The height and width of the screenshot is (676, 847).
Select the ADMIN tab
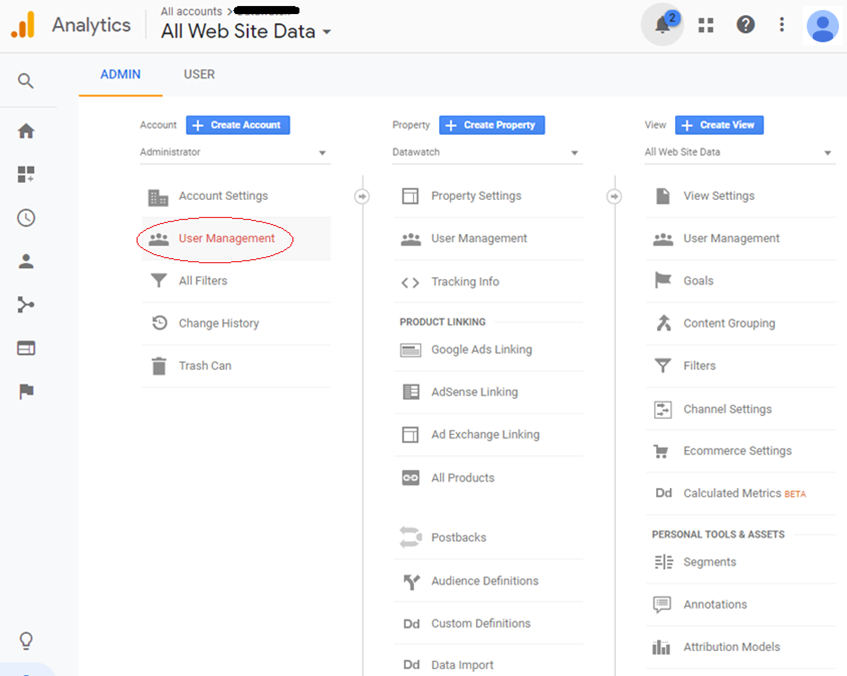pyautogui.click(x=121, y=75)
